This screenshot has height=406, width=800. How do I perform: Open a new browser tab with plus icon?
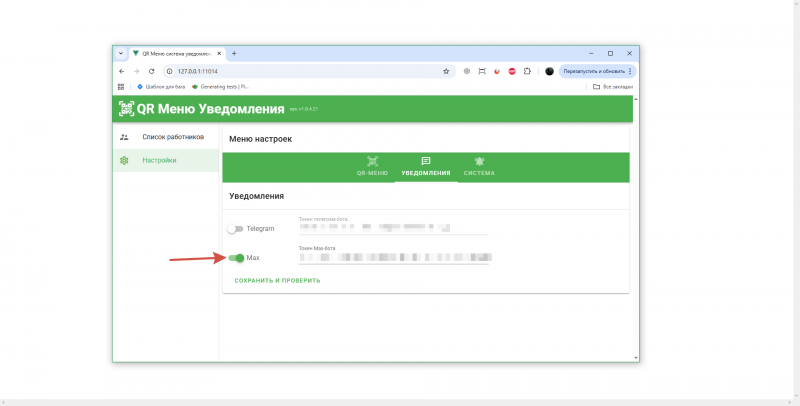click(234, 53)
